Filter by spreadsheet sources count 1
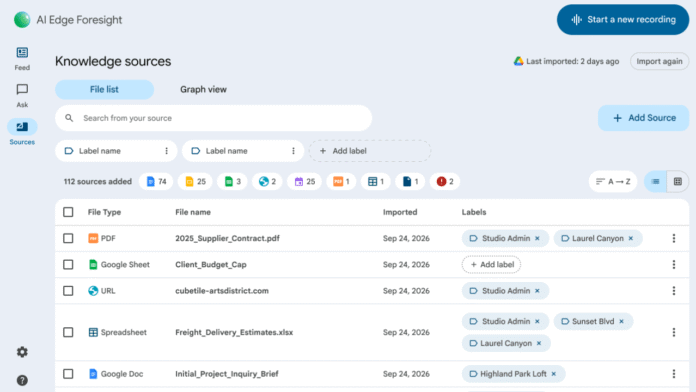This screenshot has width=696, height=392. pos(376,182)
